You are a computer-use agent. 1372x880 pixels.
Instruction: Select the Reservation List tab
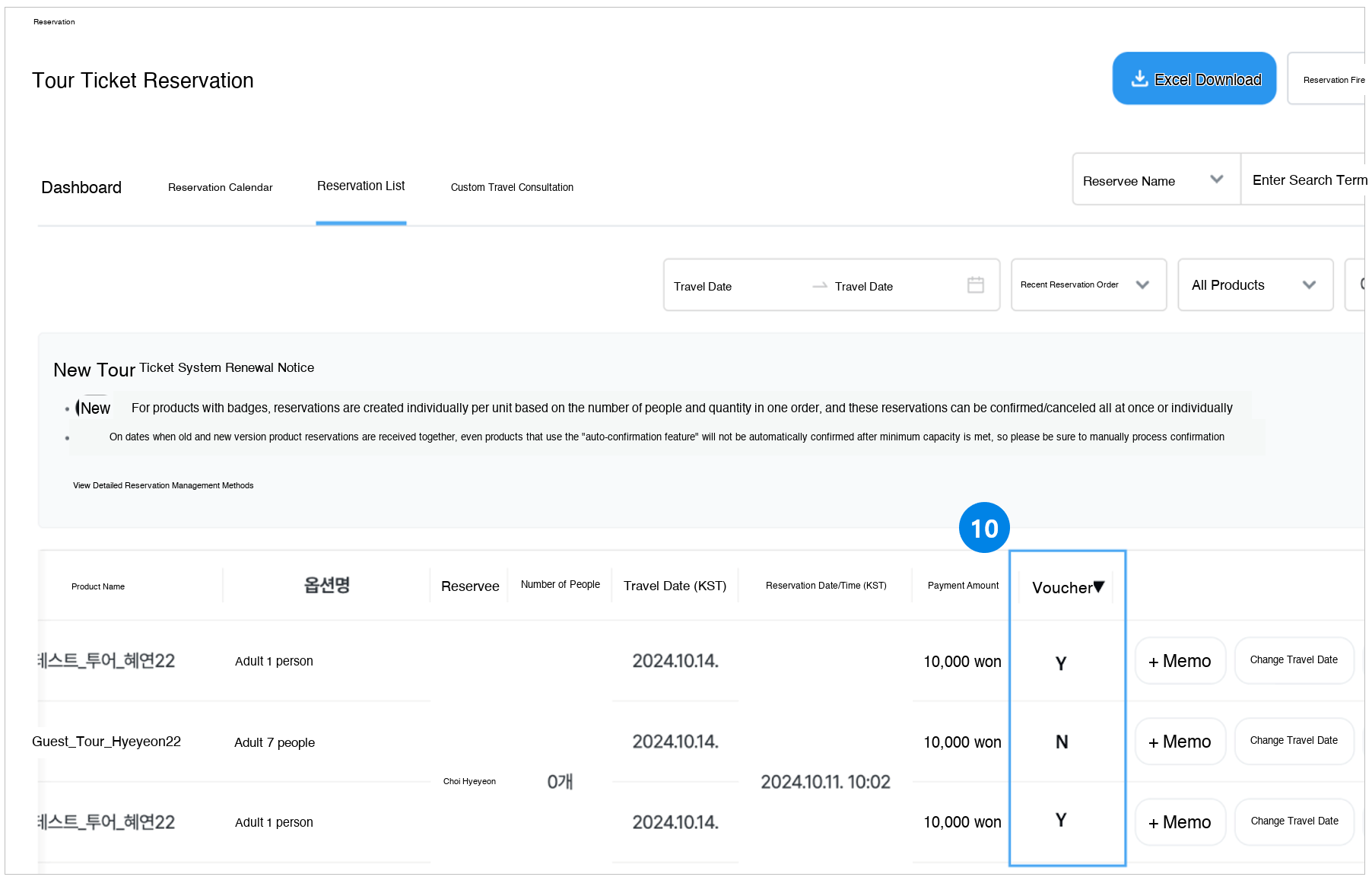coord(360,186)
